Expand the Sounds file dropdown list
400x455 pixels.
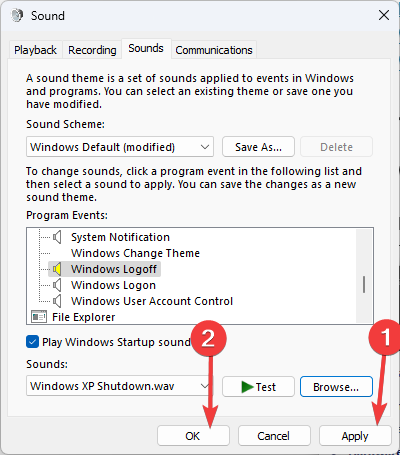tap(120, 386)
